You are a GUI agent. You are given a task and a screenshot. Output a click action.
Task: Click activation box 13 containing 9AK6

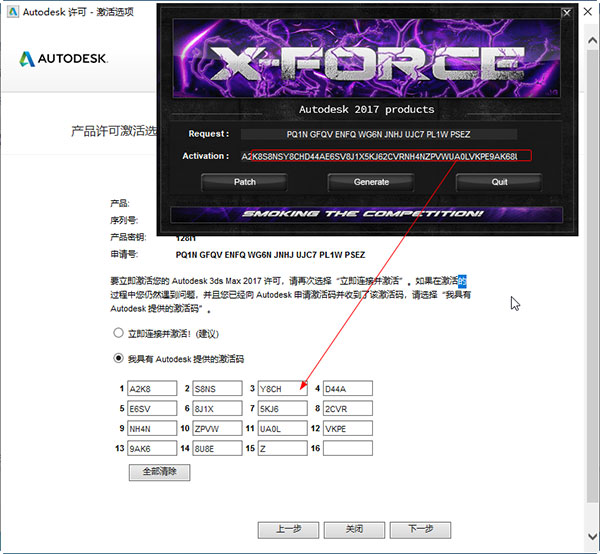click(152, 448)
